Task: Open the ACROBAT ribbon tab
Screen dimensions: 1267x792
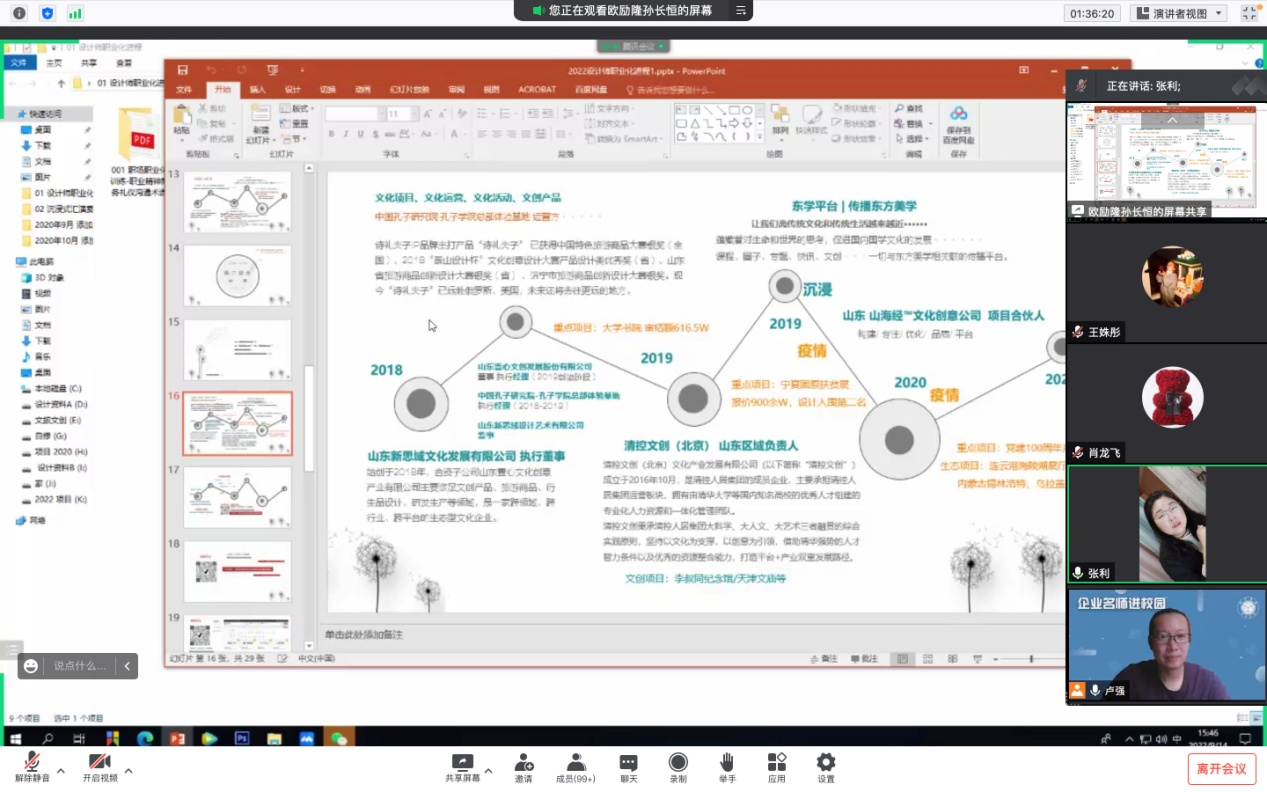Action: point(536,89)
